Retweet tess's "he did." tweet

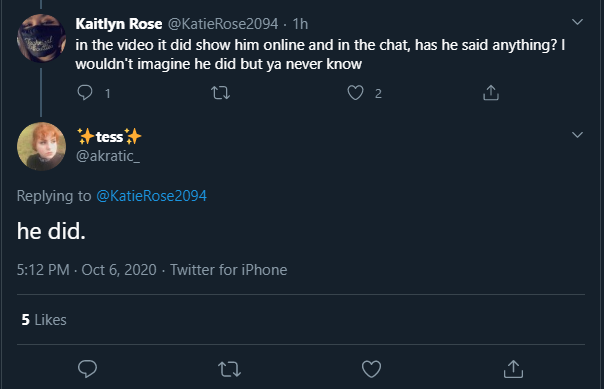(x=230, y=369)
